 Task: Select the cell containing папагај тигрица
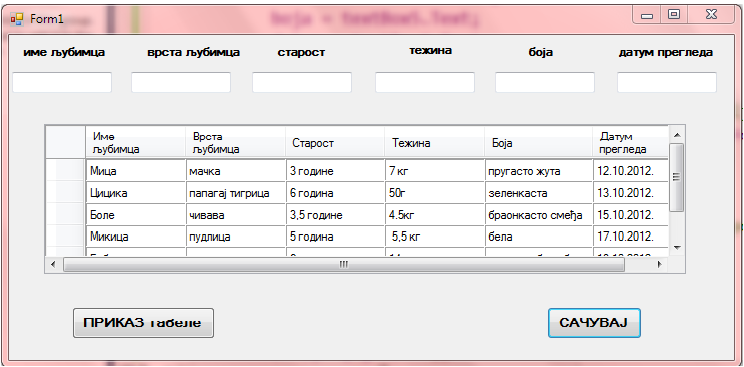point(236,193)
